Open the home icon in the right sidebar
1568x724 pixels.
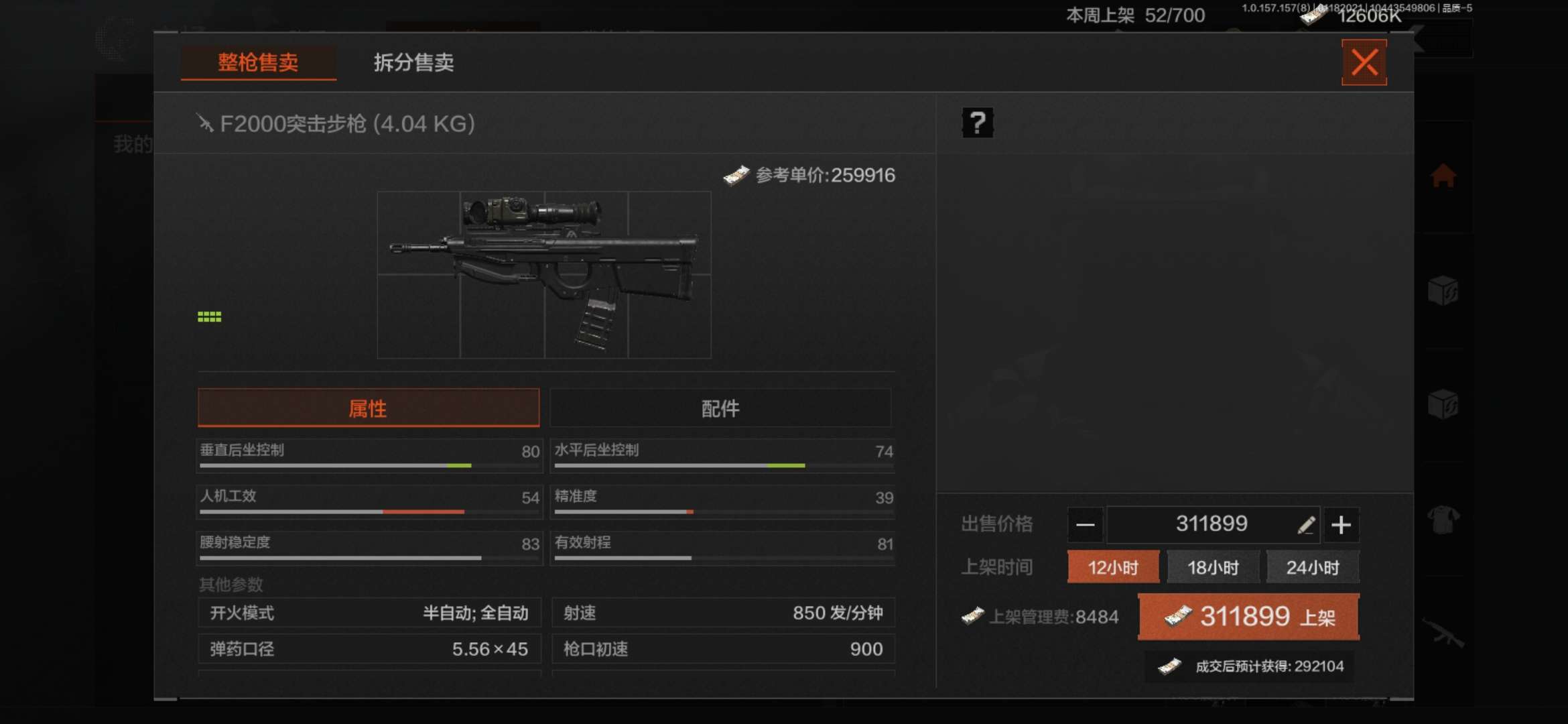coord(1443,176)
